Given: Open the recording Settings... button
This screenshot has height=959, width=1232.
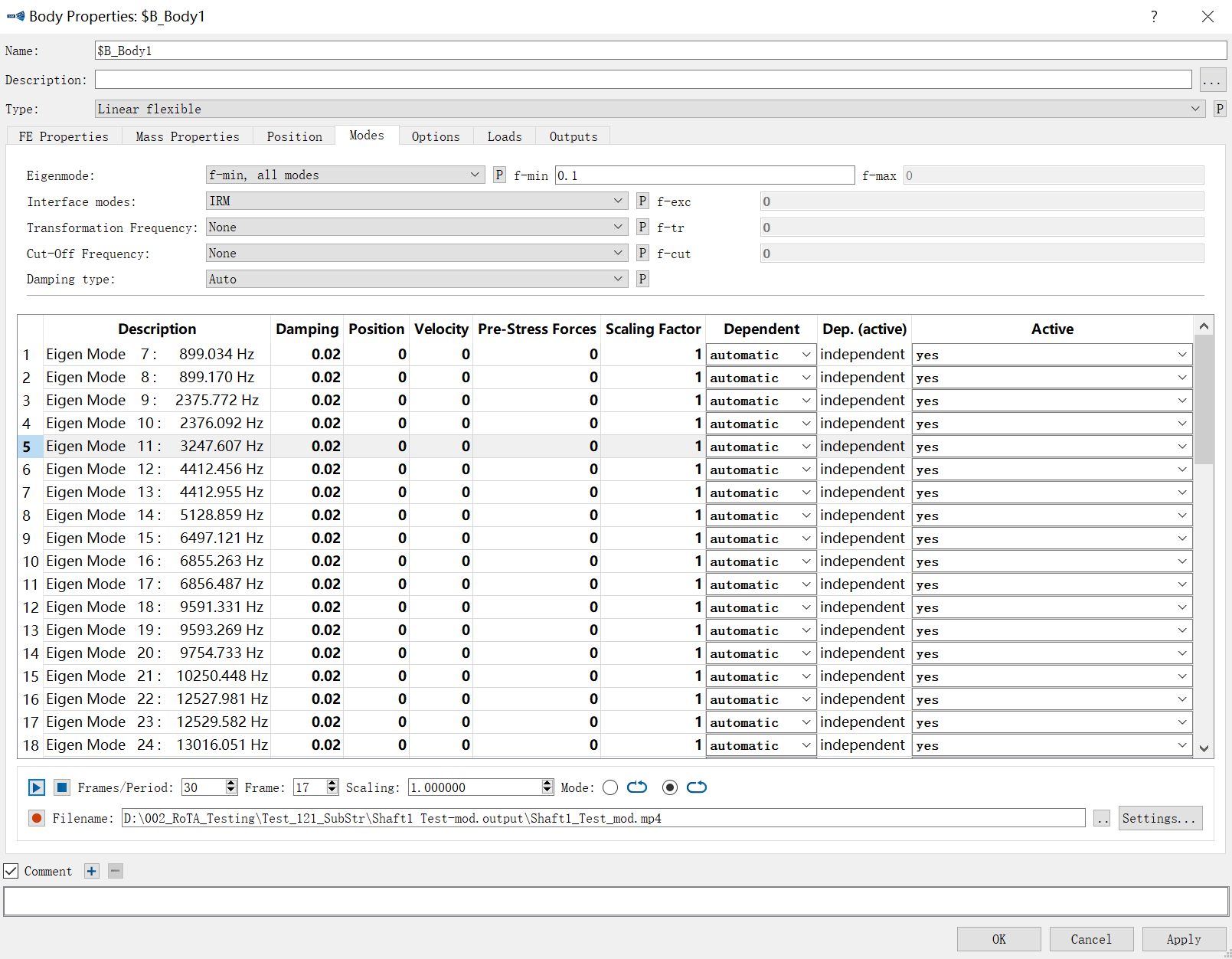Looking at the screenshot, I should tap(1160, 818).
